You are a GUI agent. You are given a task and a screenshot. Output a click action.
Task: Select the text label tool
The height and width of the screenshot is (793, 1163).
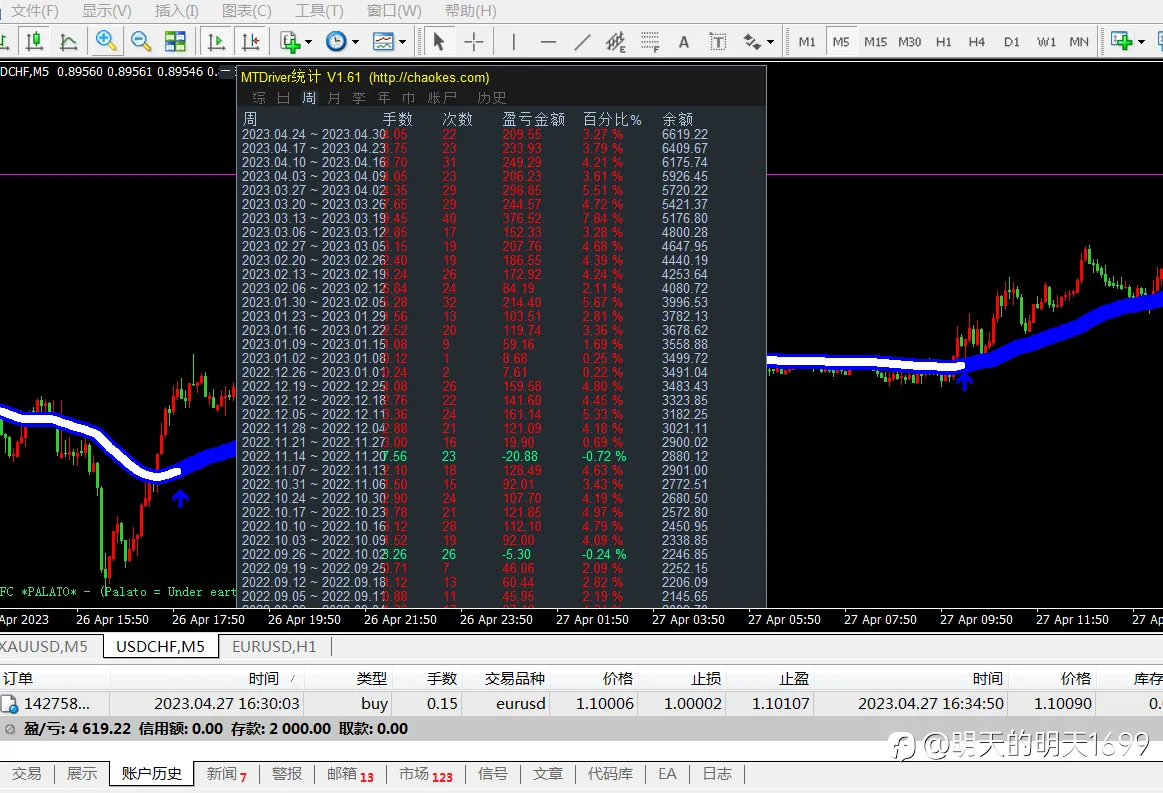(x=718, y=42)
